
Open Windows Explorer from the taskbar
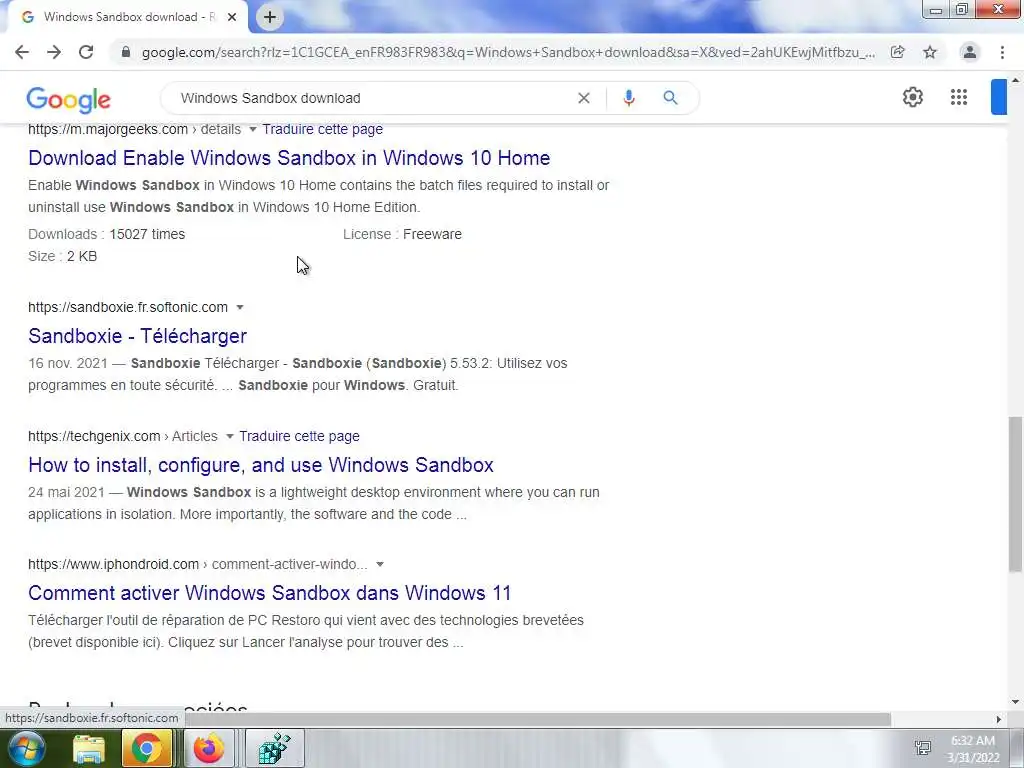89,749
